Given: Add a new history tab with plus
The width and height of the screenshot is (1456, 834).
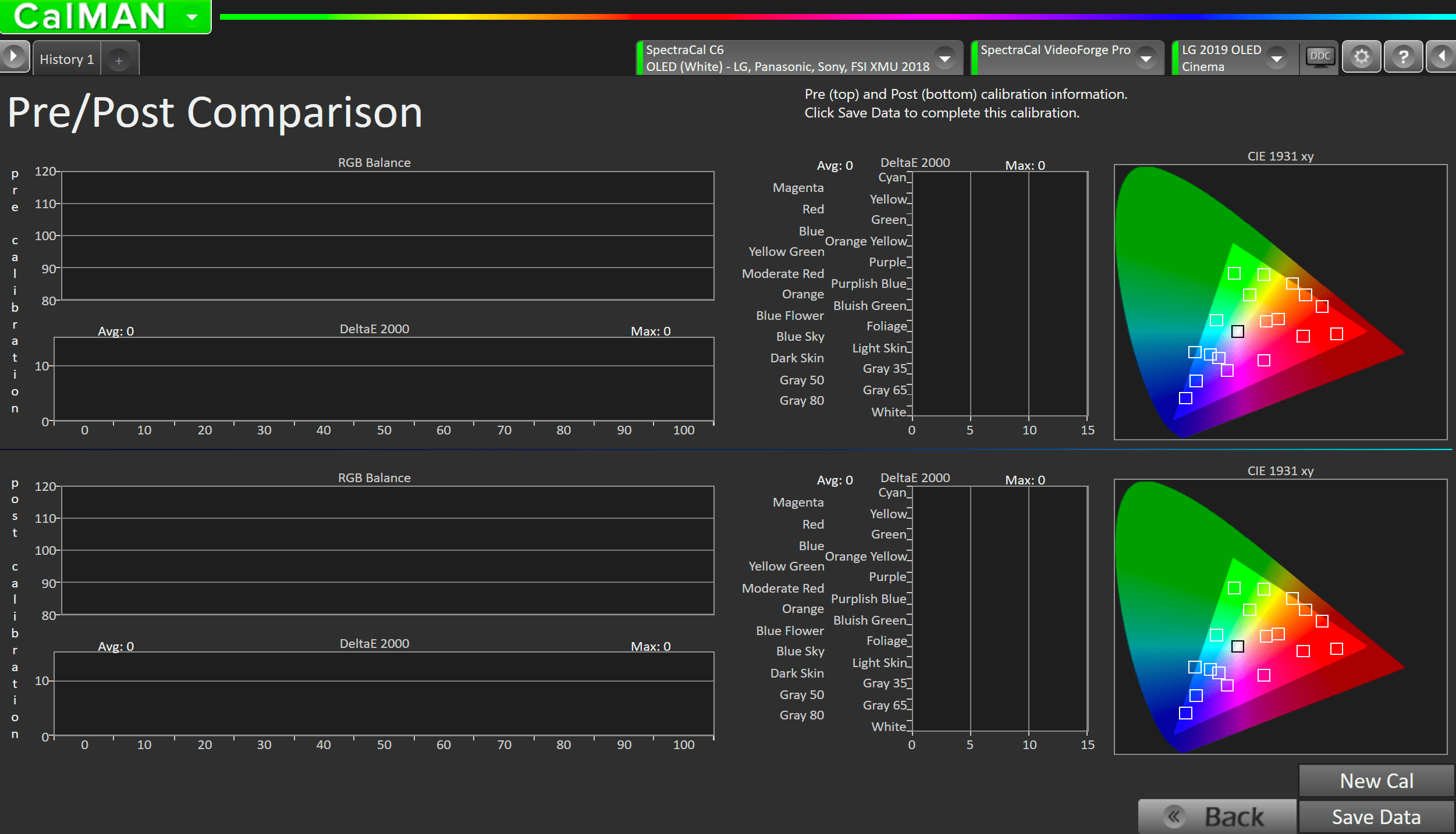Looking at the screenshot, I should tap(119, 60).
